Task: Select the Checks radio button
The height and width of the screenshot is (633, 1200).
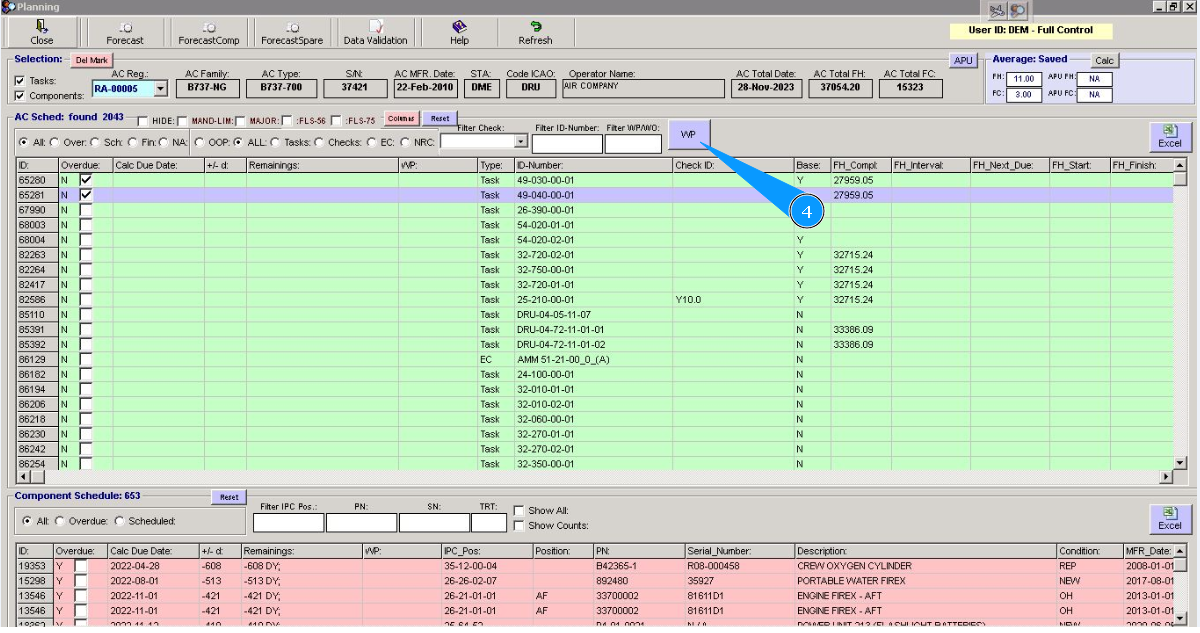Action: (320, 142)
